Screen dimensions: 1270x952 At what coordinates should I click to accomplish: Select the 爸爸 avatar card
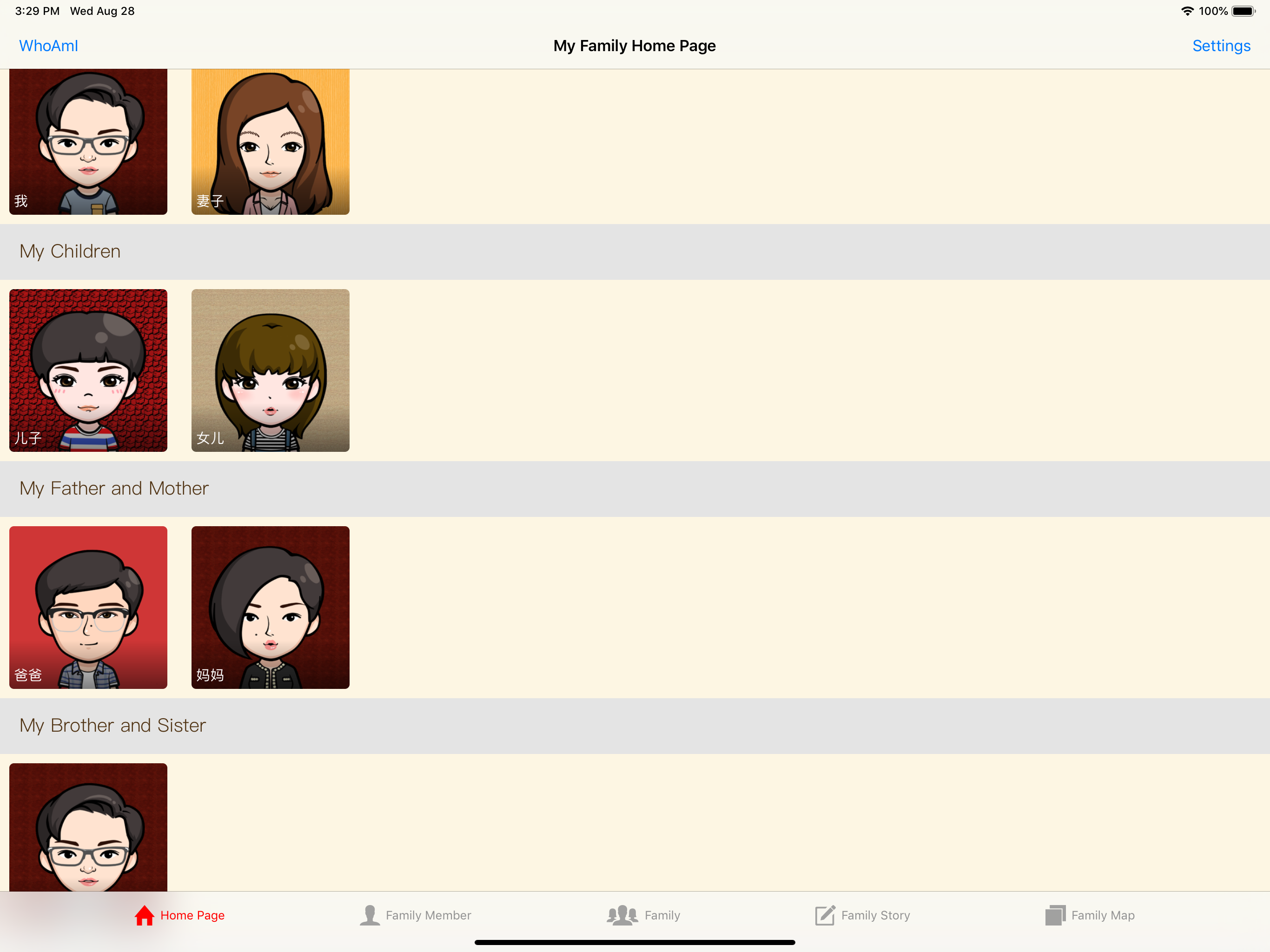click(x=88, y=608)
